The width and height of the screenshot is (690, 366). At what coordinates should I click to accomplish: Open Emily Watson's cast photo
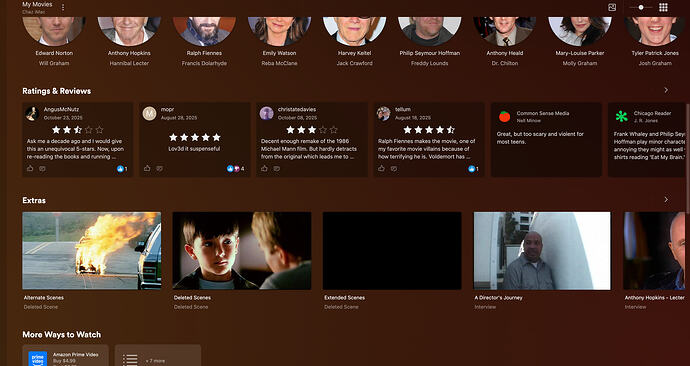tap(279, 31)
